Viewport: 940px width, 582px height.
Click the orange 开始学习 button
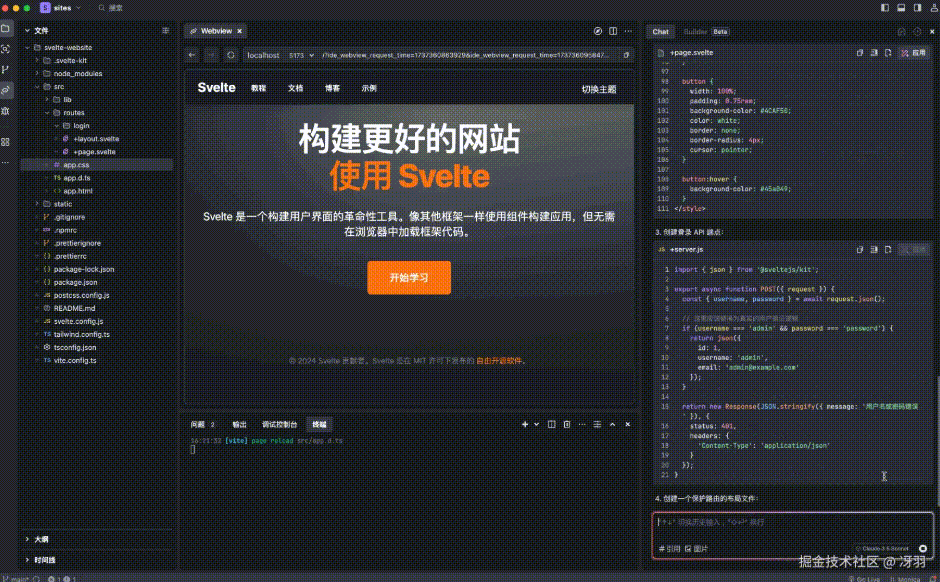409,278
